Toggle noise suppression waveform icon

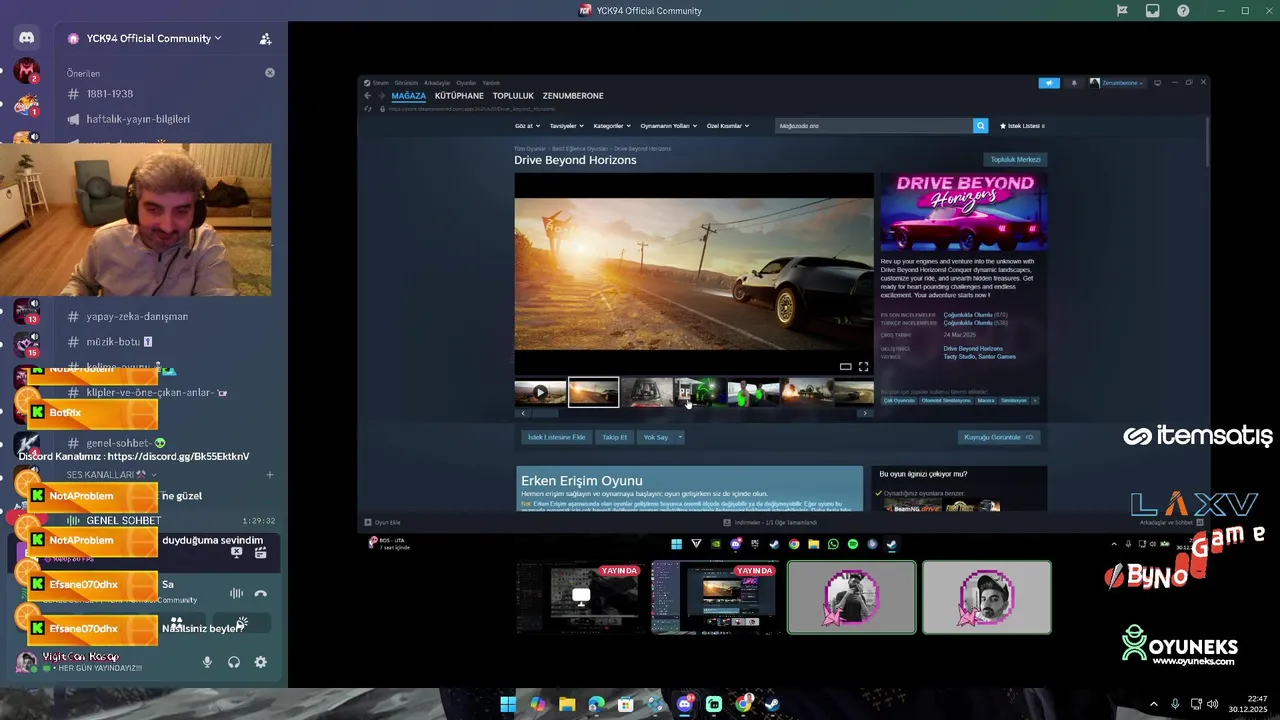(x=236, y=593)
